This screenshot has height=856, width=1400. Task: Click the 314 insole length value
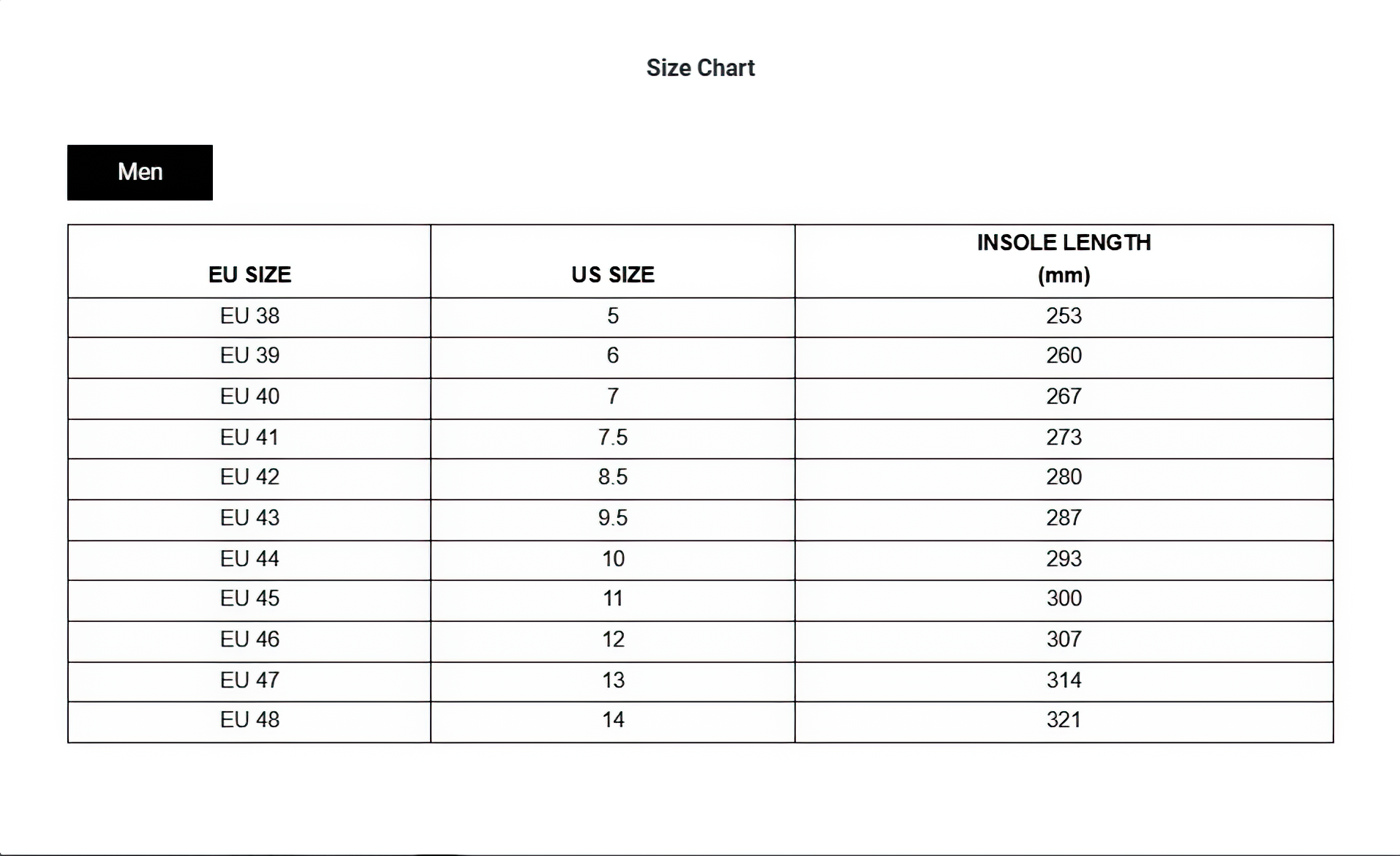click(x=1064, y=680)
